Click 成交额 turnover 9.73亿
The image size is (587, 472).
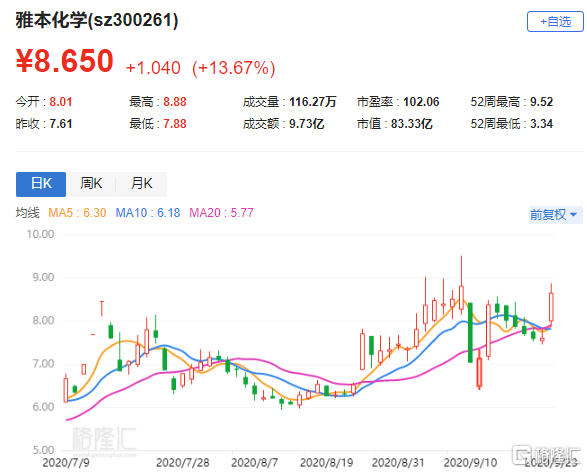click(306, 124)
